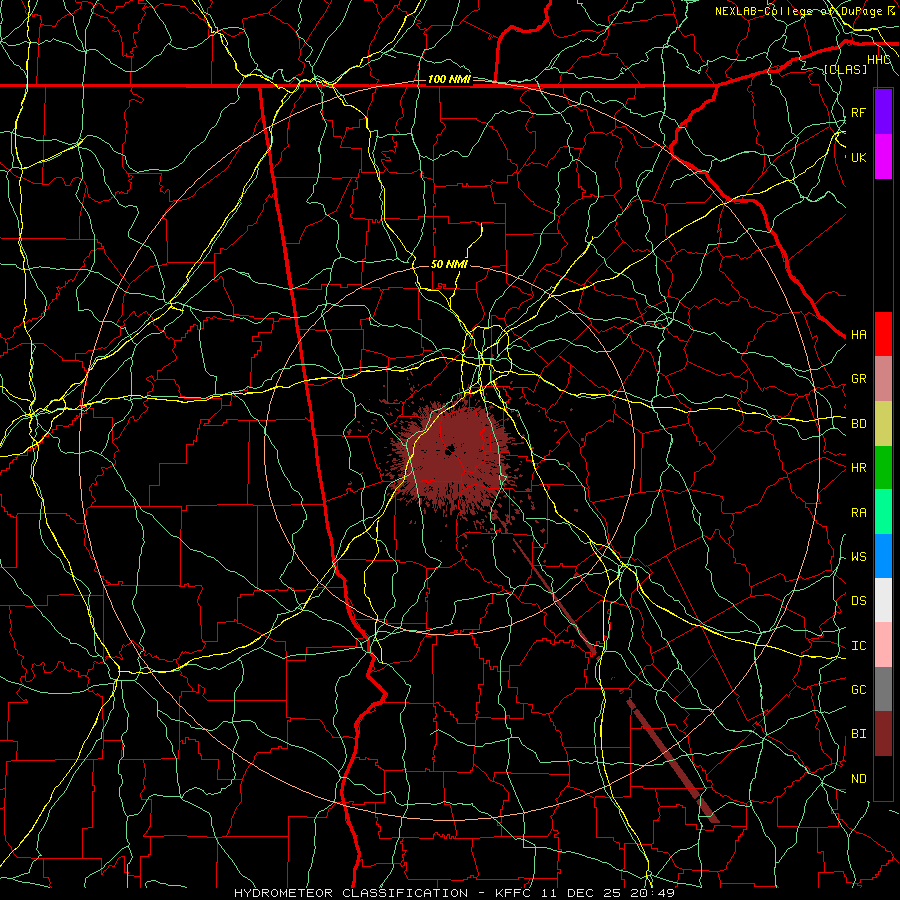900x900 pixels.
Task: Click the IC light pink legend swatch
Action: [883, 645]
